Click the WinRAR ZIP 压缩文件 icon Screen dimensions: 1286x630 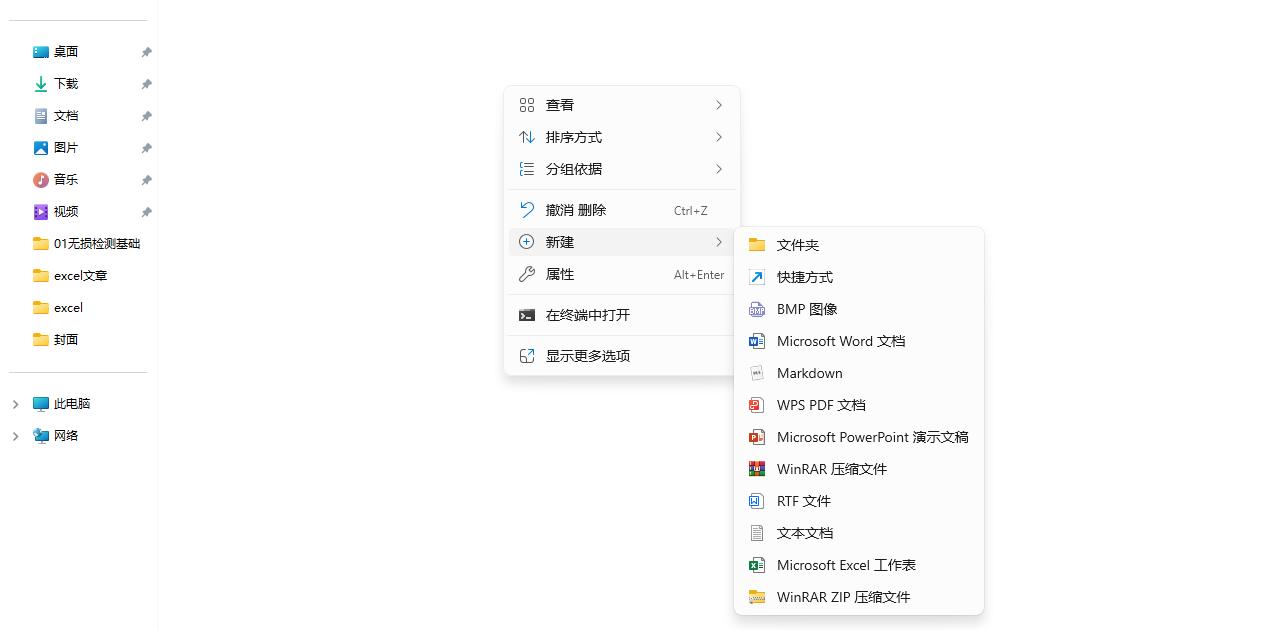click(x=757, y=598)
